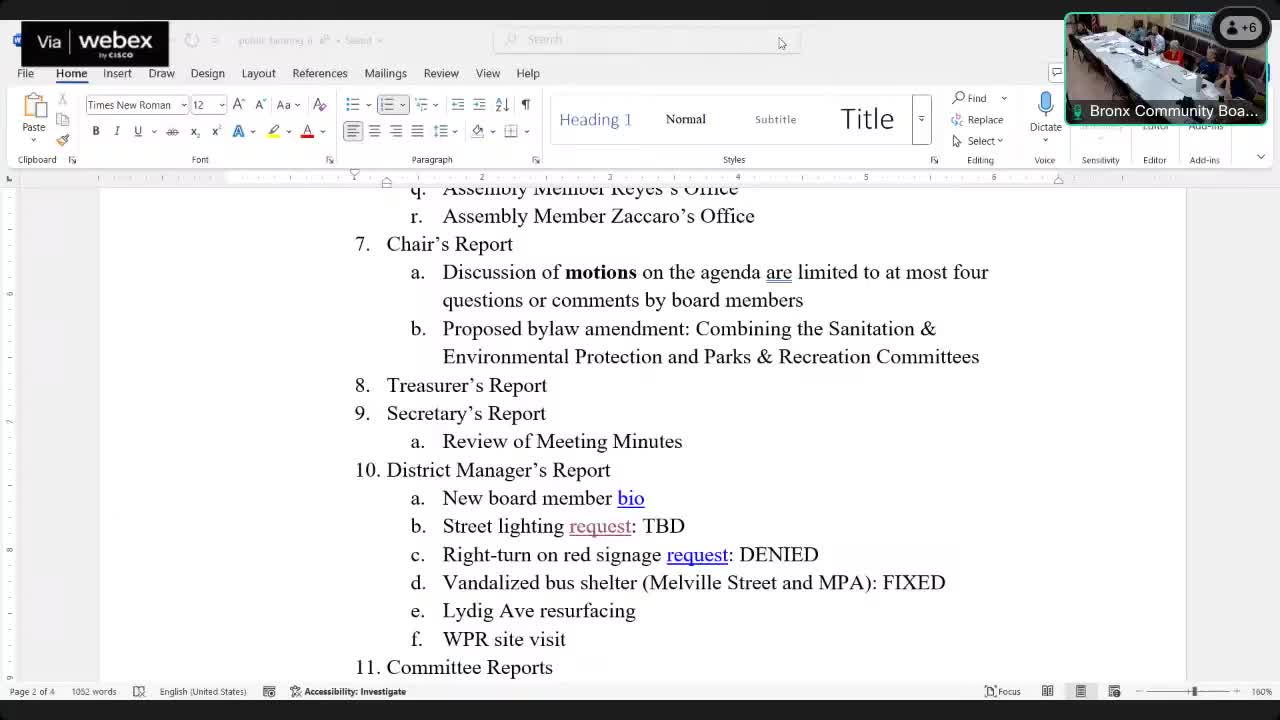Open the Font dialog launcher
The width and height of the screenshot is (1280, 720).
pos(329,160)
